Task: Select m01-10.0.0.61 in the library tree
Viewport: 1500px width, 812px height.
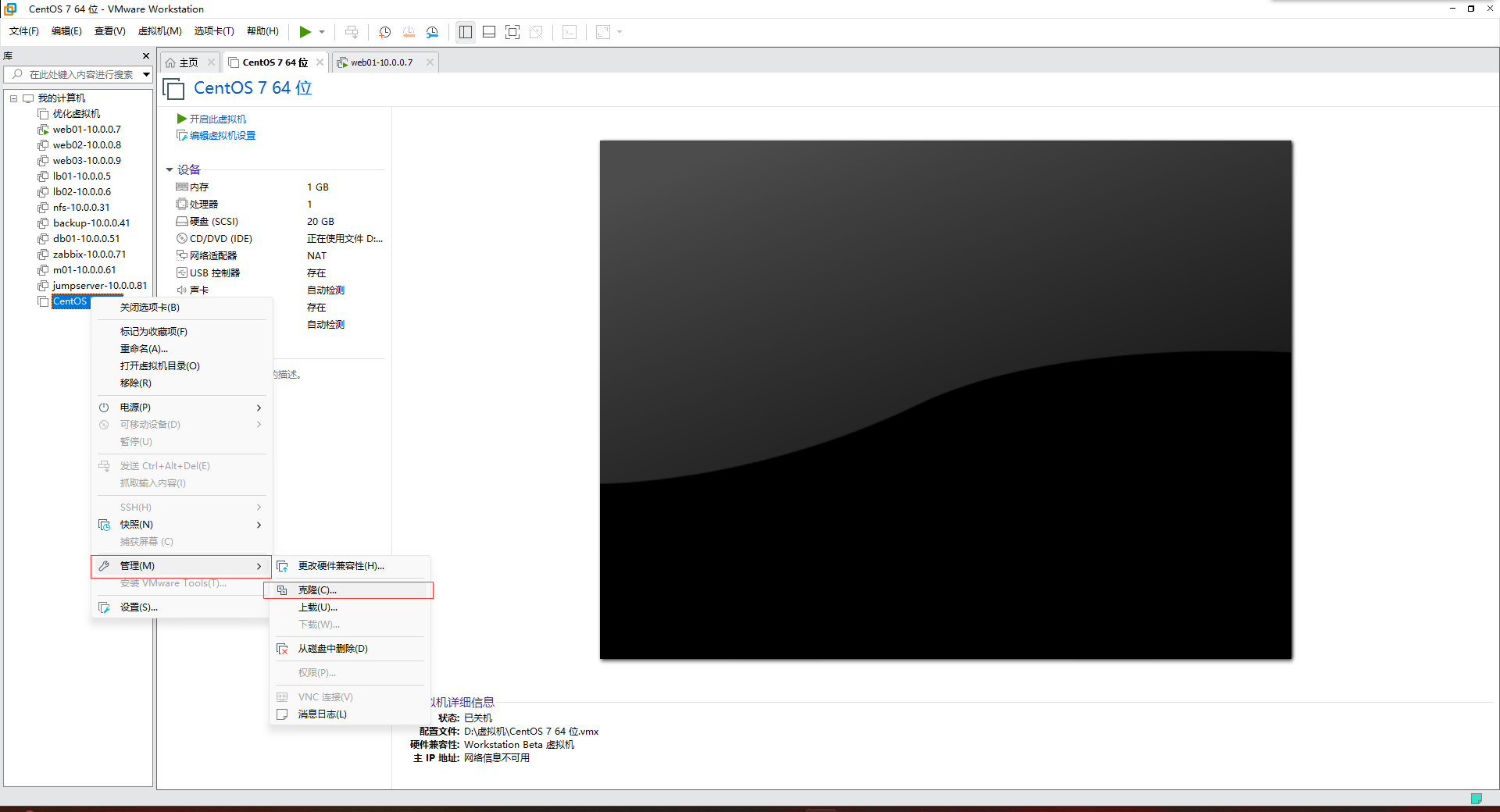Action: click(x=84, y=270)
